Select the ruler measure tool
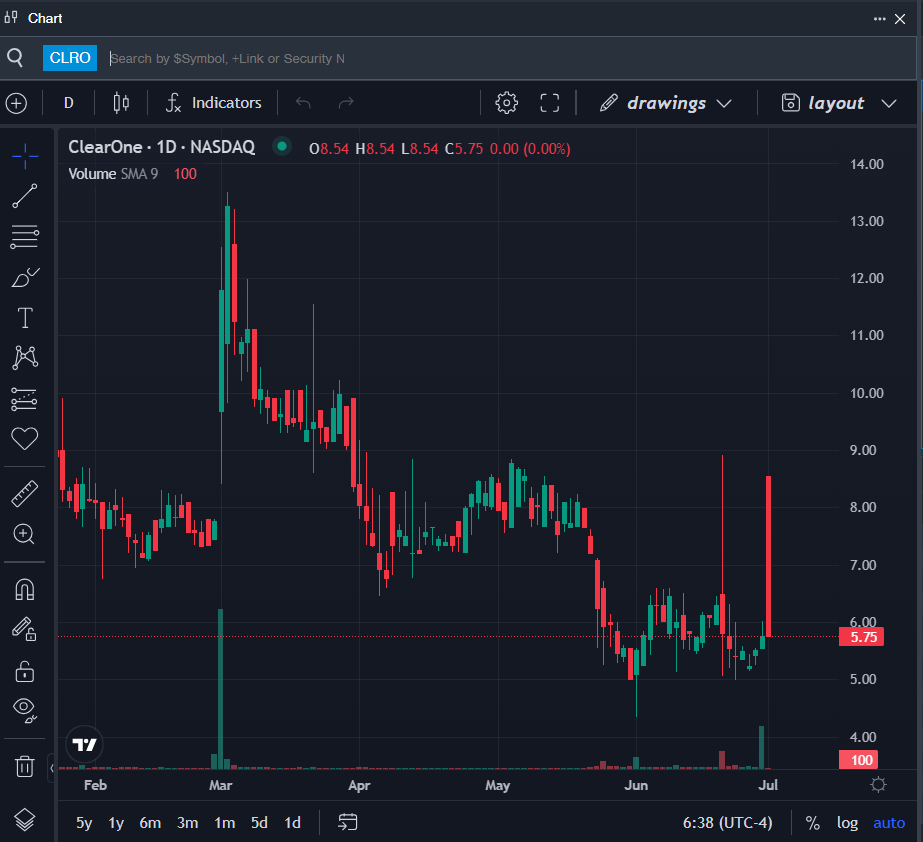The width and height of the screenshot is (923, 842). [25, 493]
